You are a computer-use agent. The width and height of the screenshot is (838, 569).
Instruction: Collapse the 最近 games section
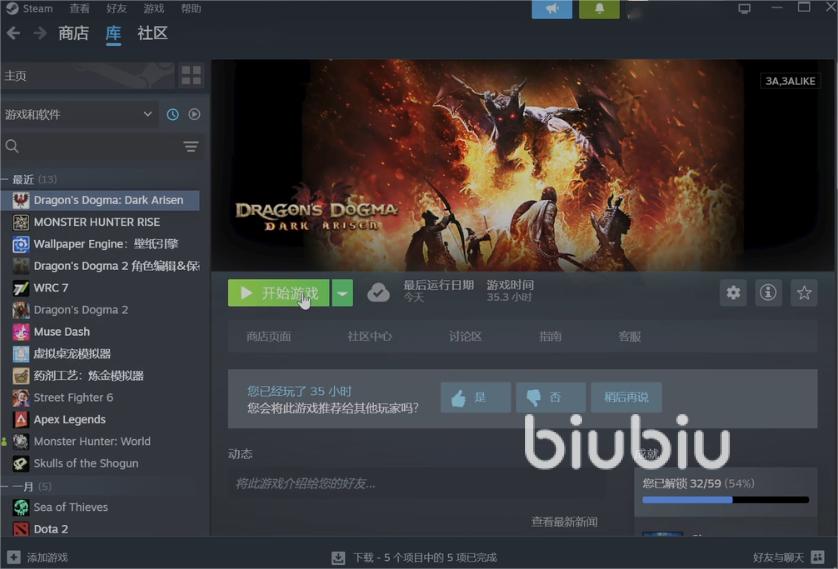point(6,179)
